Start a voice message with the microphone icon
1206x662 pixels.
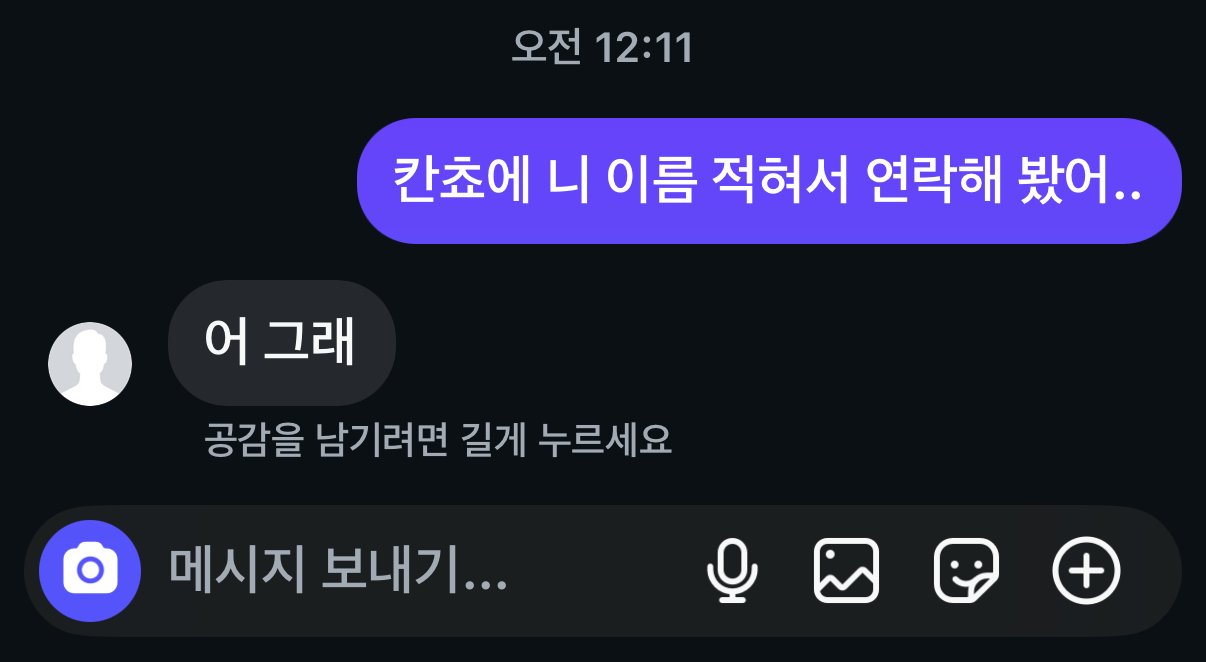click(x=732, y=571)
